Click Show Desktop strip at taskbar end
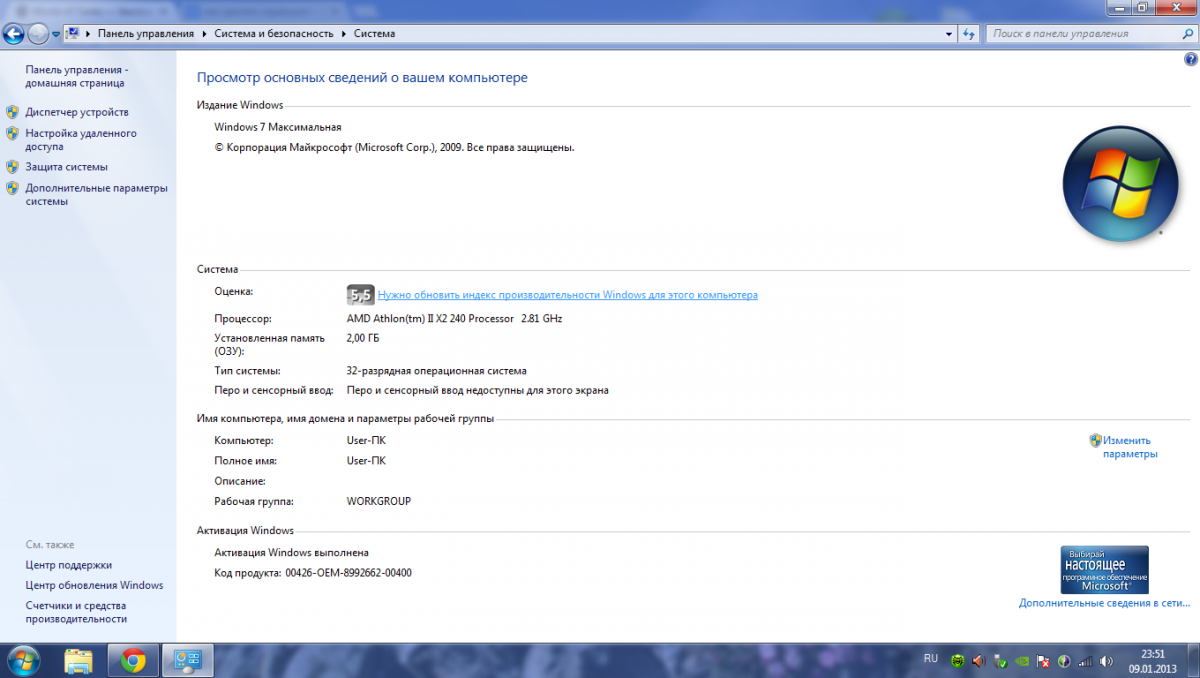 tap(1193, 660)
